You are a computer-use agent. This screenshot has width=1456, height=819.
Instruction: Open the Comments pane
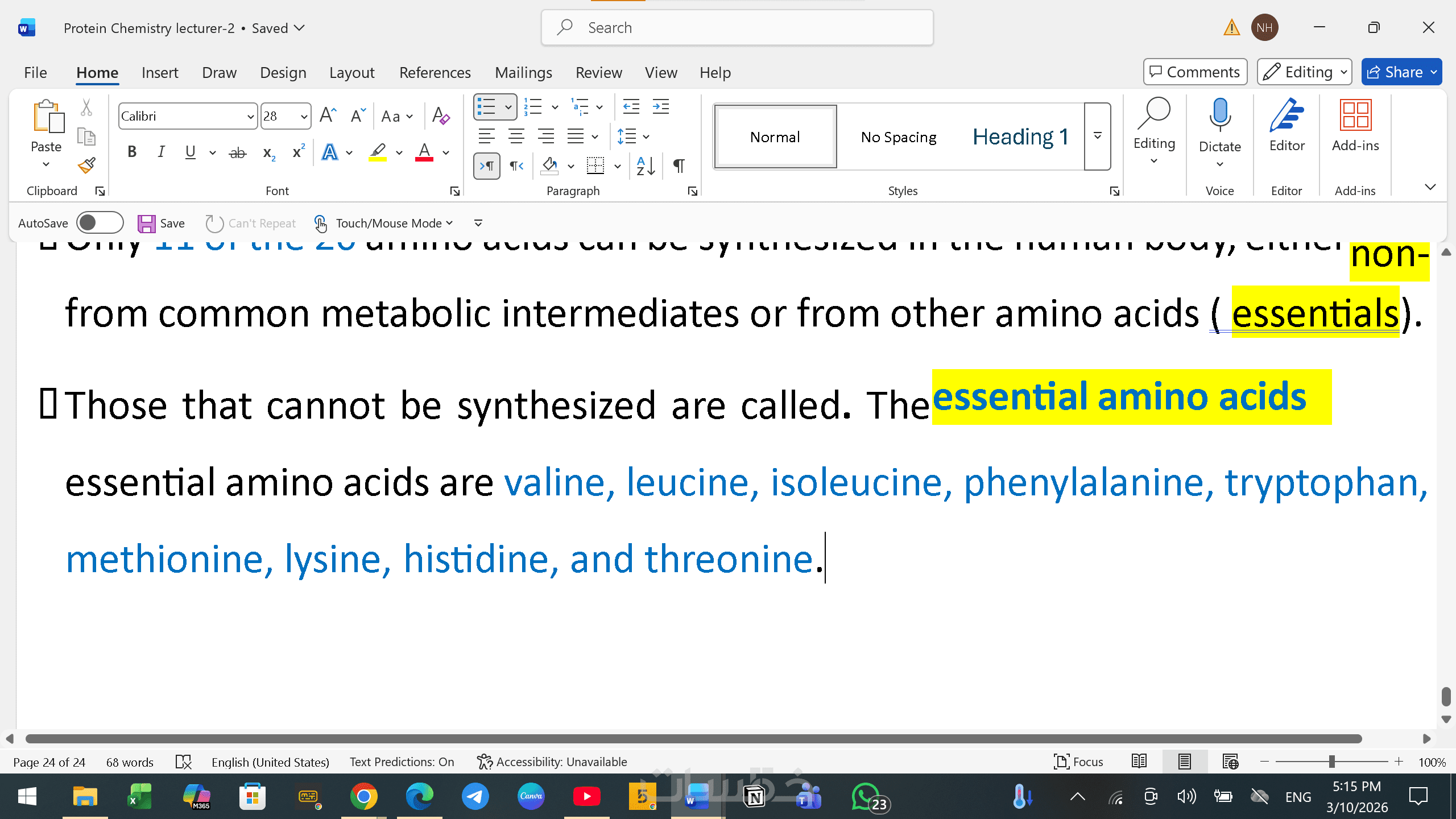tap(1195, 72)
